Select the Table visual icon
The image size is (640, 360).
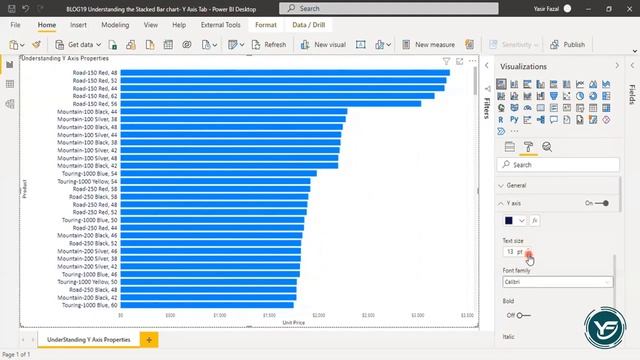coord(593,108)
